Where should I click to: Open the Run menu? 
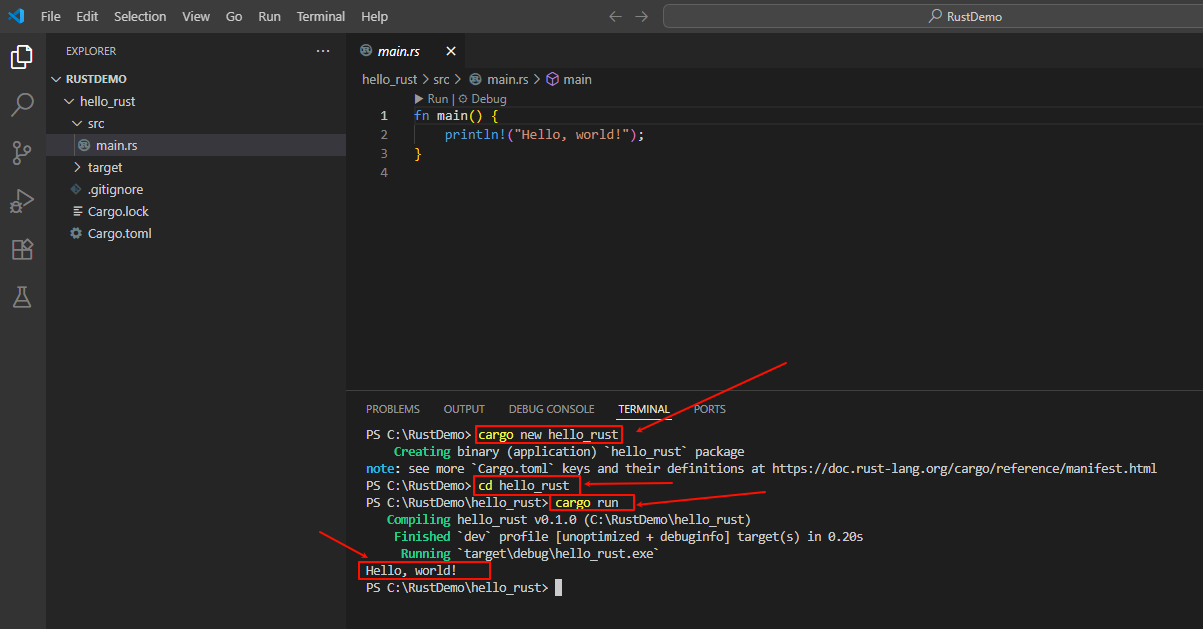(269, 16)
